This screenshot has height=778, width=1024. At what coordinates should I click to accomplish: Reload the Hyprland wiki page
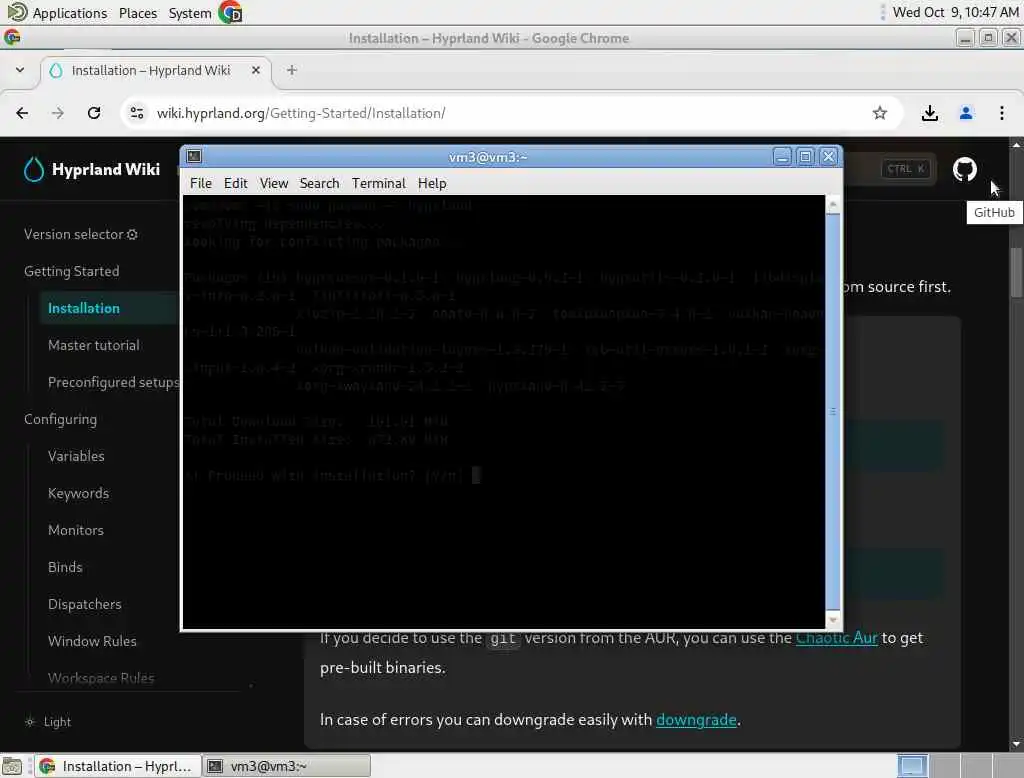coord(93,113)
